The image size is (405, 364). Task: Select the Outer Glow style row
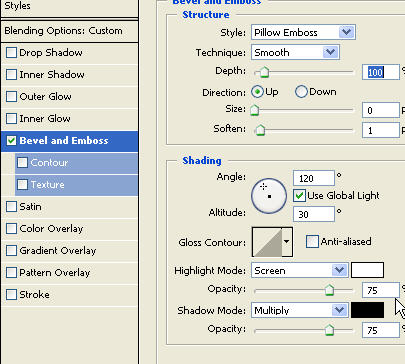[69, 97]
